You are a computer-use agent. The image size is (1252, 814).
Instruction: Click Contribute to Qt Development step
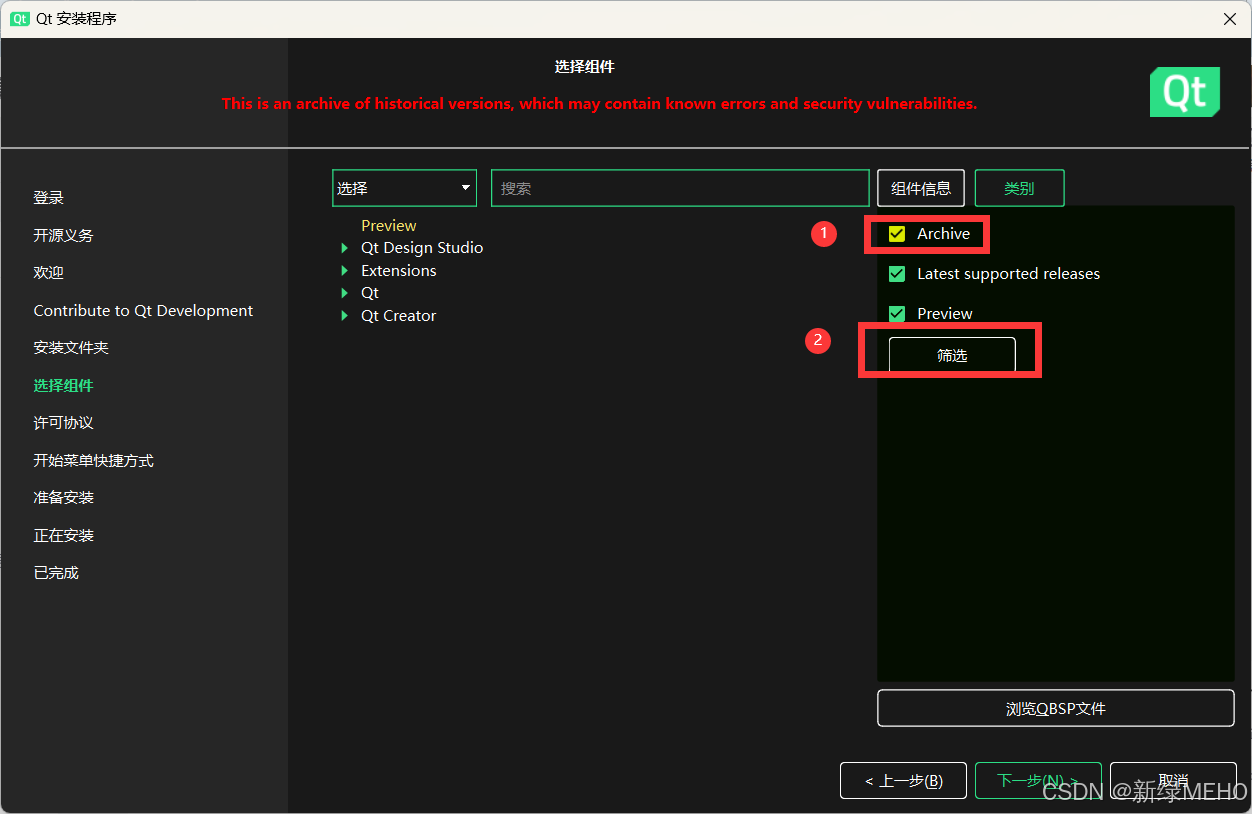(143, 311)
